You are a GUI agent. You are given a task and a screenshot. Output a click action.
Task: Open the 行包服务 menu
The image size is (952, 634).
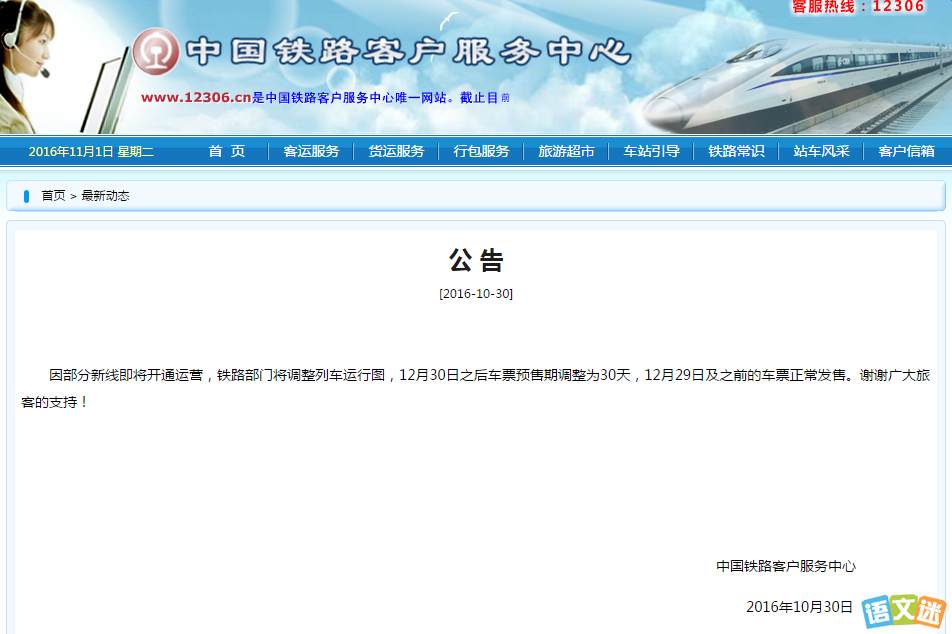point(481,152)
